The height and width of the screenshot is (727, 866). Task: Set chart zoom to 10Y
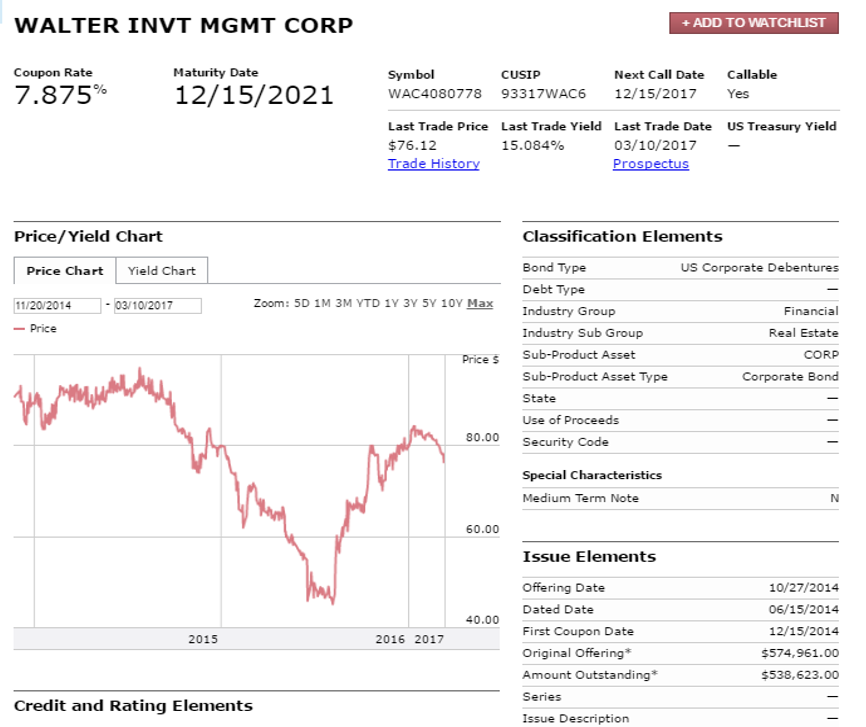click(x=451, y=303)
